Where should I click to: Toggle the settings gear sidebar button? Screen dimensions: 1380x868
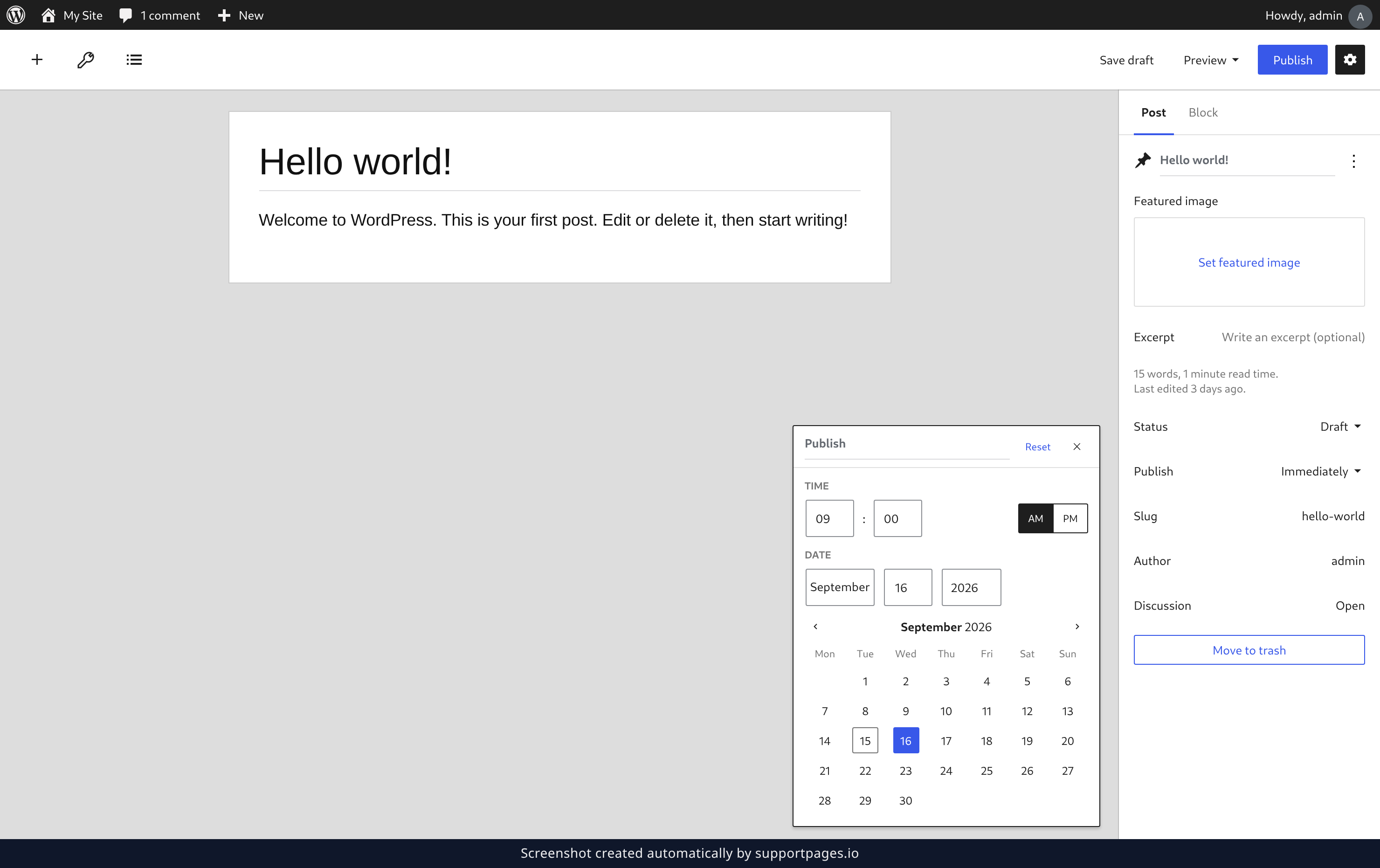(1350, 60)
